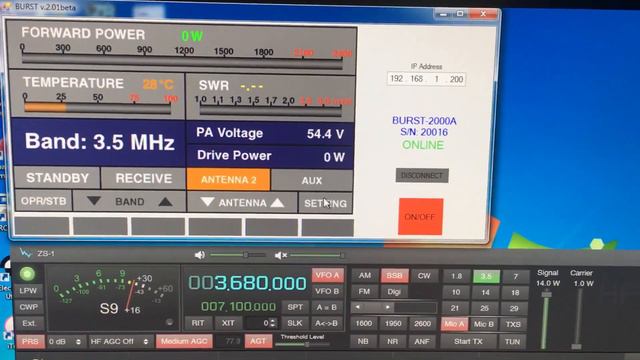Click the Medium AGC button

pyautogui.click(x=184, y=341)
